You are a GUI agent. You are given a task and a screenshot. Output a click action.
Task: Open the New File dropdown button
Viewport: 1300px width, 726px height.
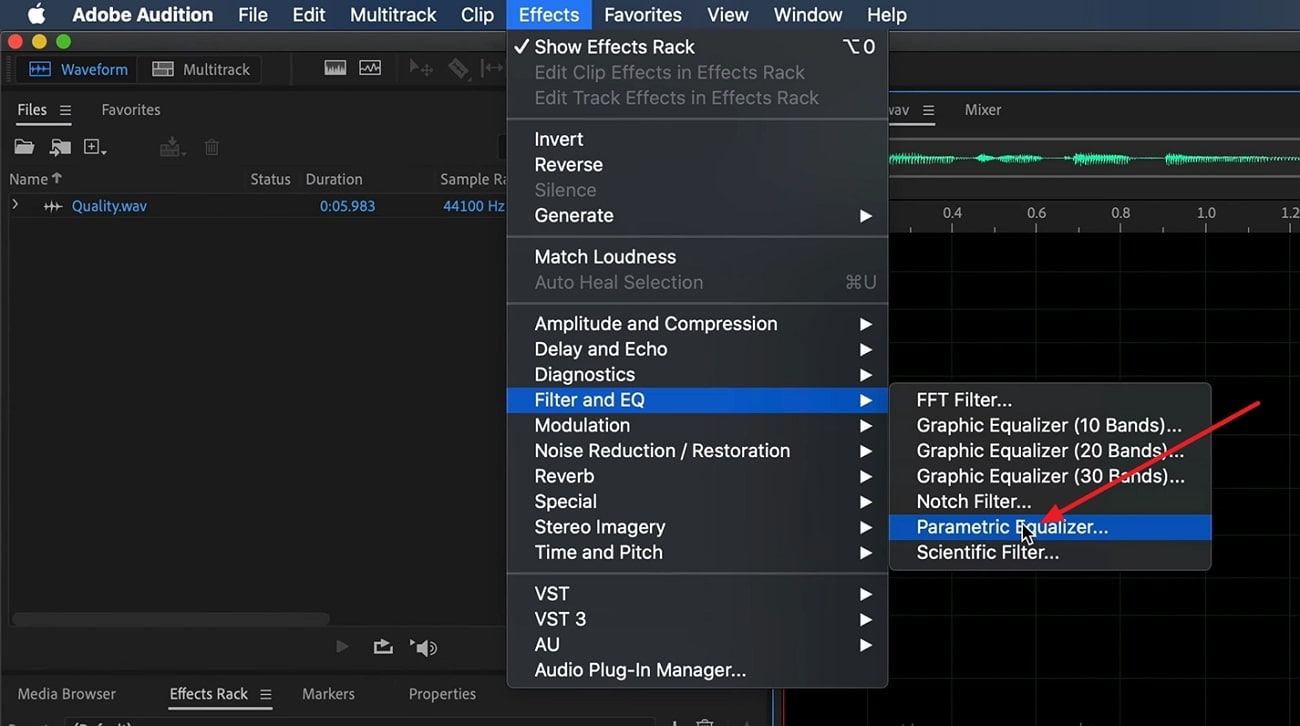(95, 147)
